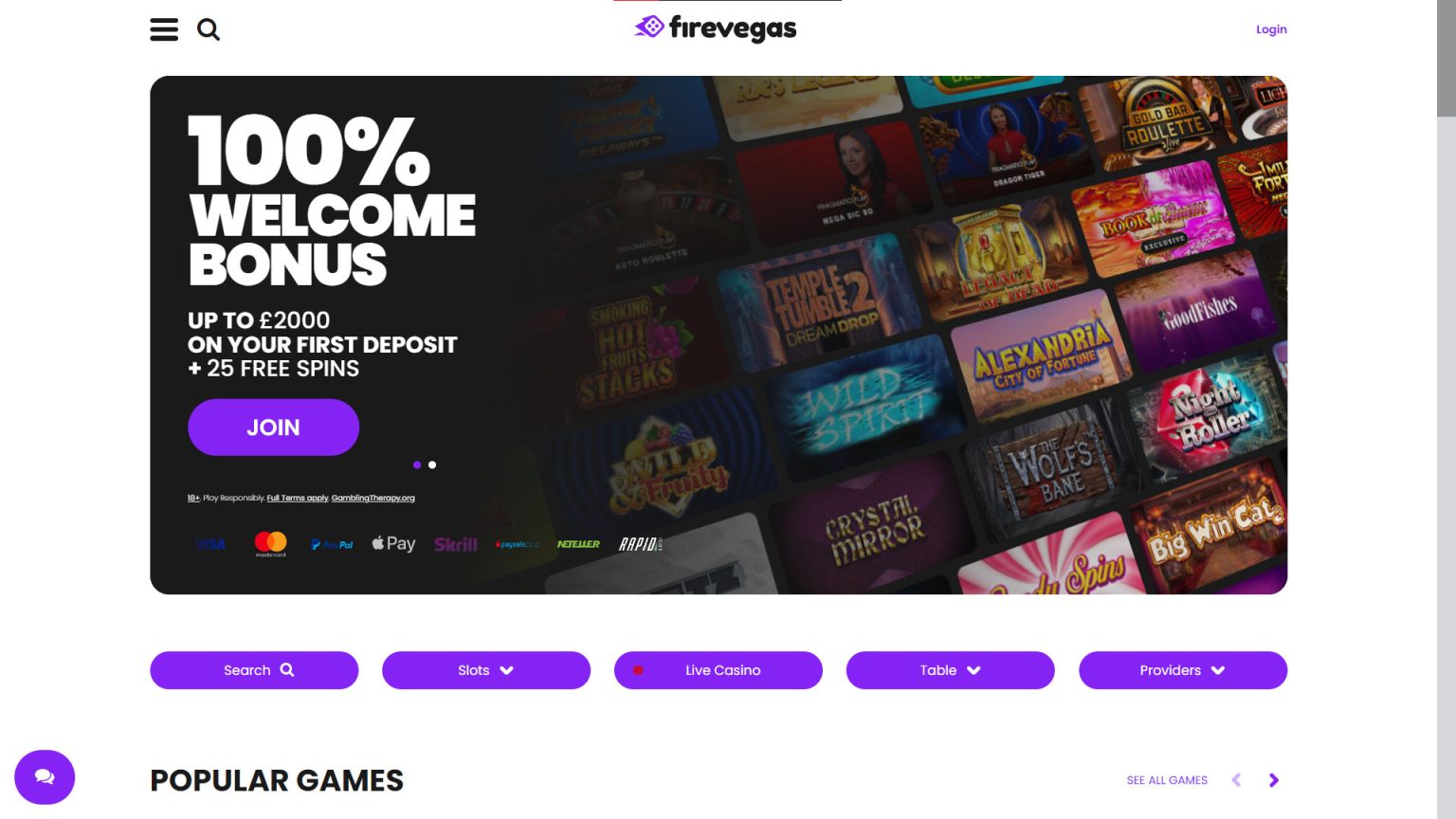Open the Full Terms apply link
1456x819 pixels.
tap(298, 498)
